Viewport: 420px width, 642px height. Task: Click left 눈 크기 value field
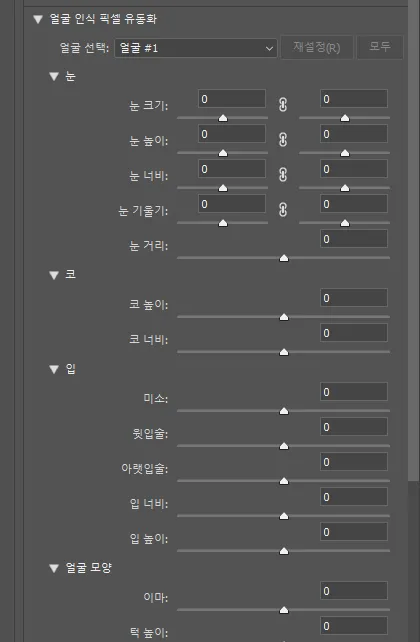232,99
